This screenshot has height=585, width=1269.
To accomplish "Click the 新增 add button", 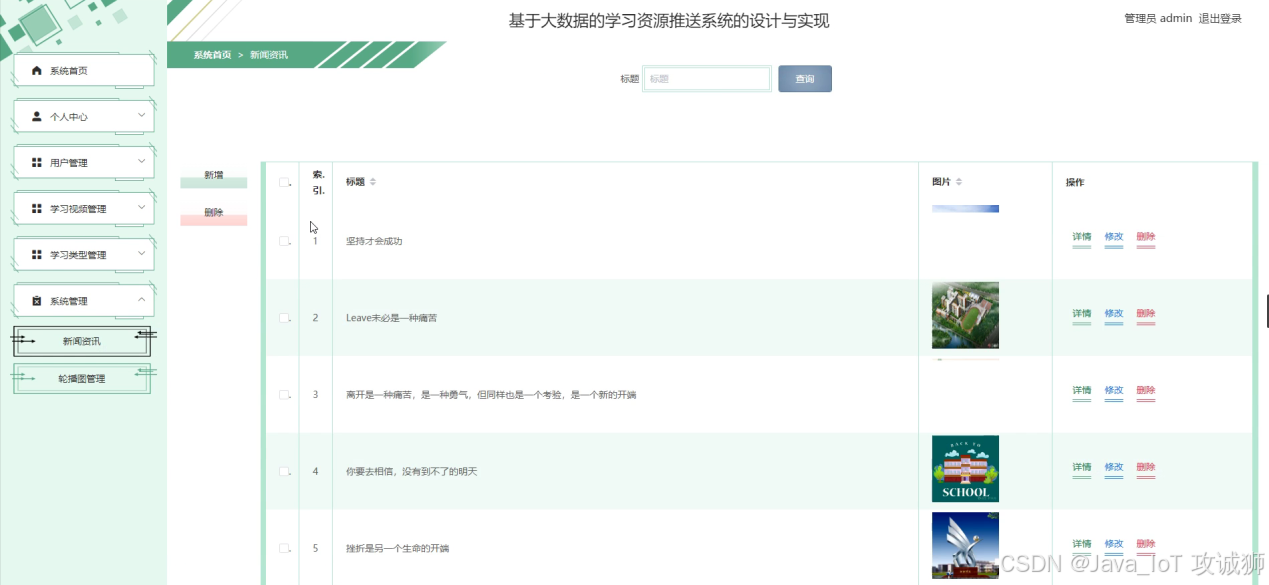I will 213,178.
